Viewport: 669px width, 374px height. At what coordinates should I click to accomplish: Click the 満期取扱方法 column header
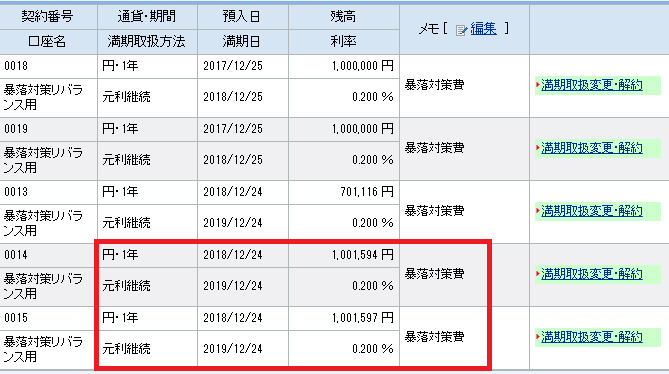pos(147,42)
